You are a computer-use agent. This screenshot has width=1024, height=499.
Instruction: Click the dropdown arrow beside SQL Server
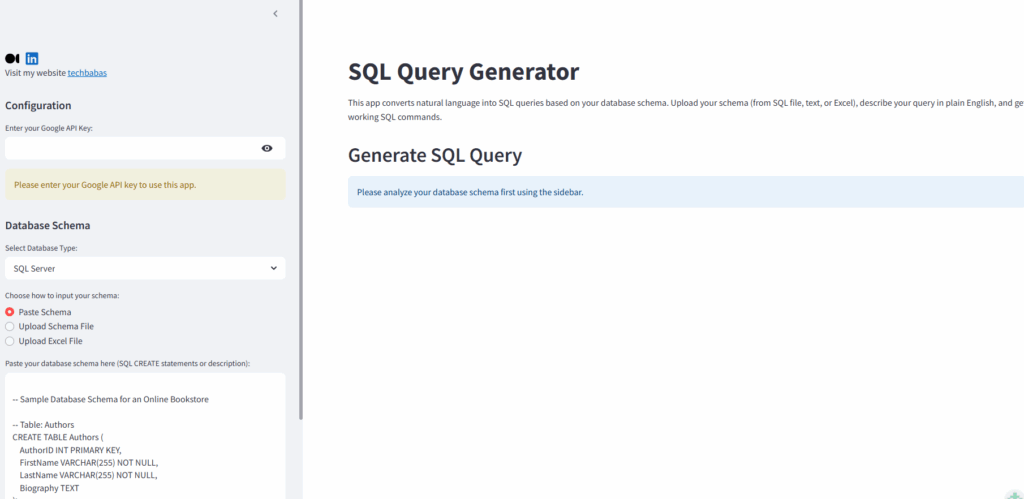pos(274,268)
